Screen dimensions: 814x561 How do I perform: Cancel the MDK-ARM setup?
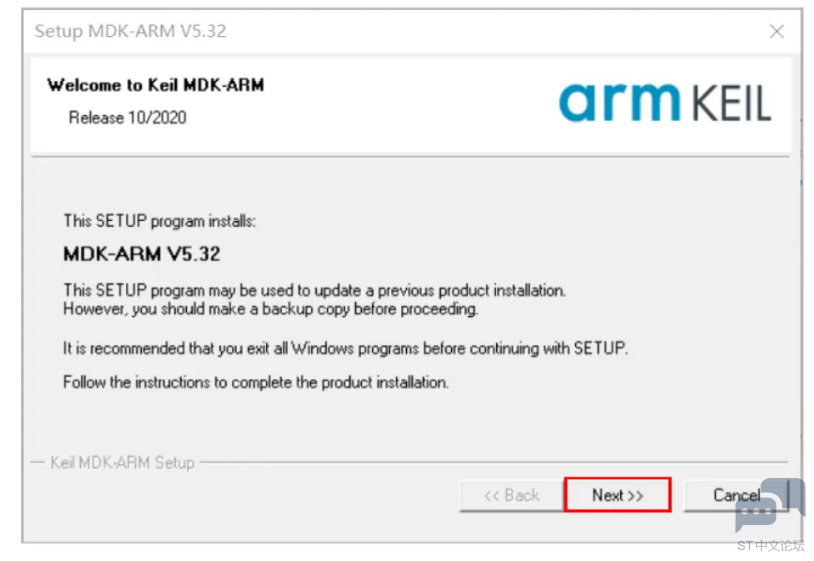(736, 495)
